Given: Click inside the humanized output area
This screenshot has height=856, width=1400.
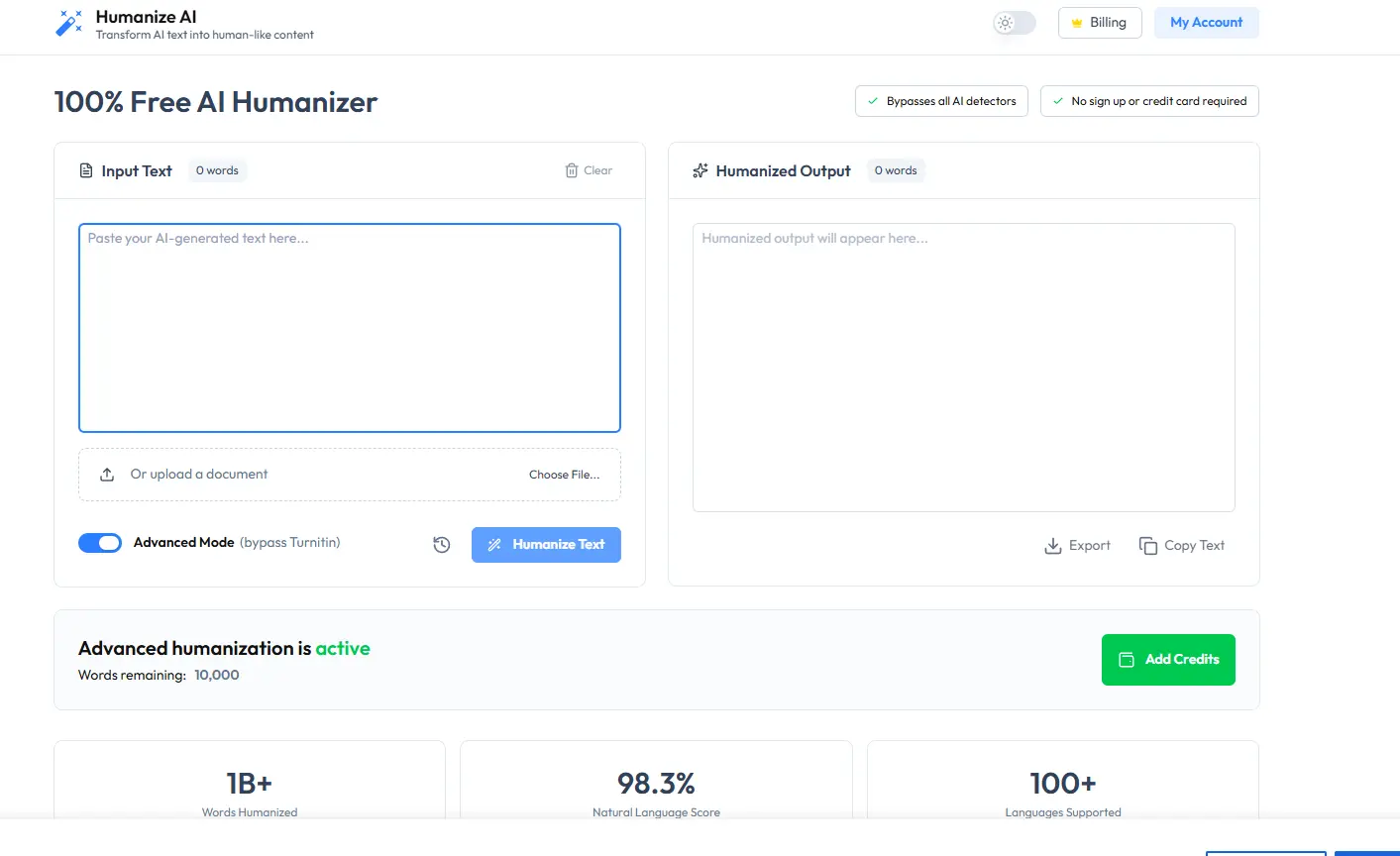Looking at the screenshot, I should tap(964, 368).
